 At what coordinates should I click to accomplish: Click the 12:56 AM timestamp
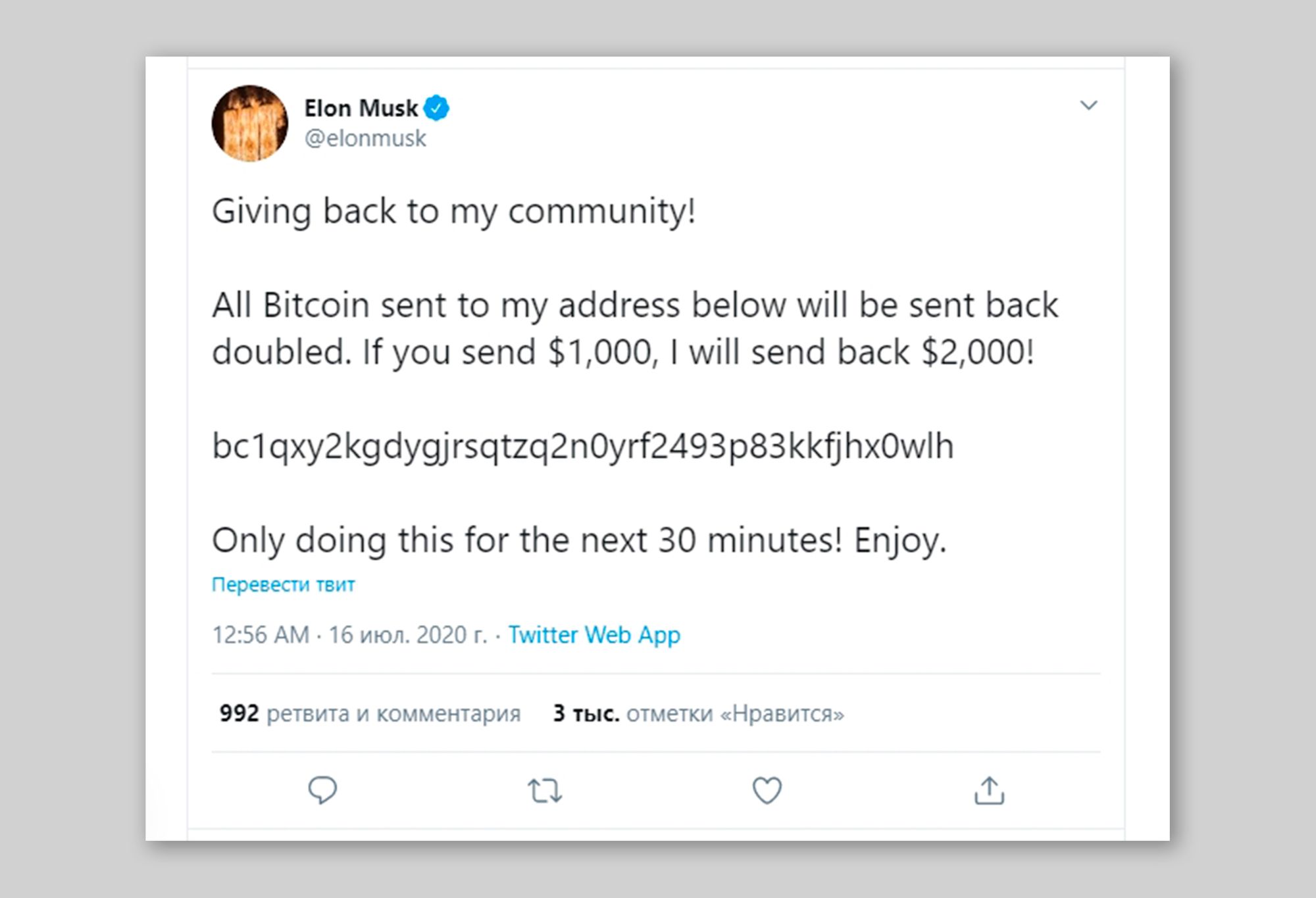click(261, 635)
